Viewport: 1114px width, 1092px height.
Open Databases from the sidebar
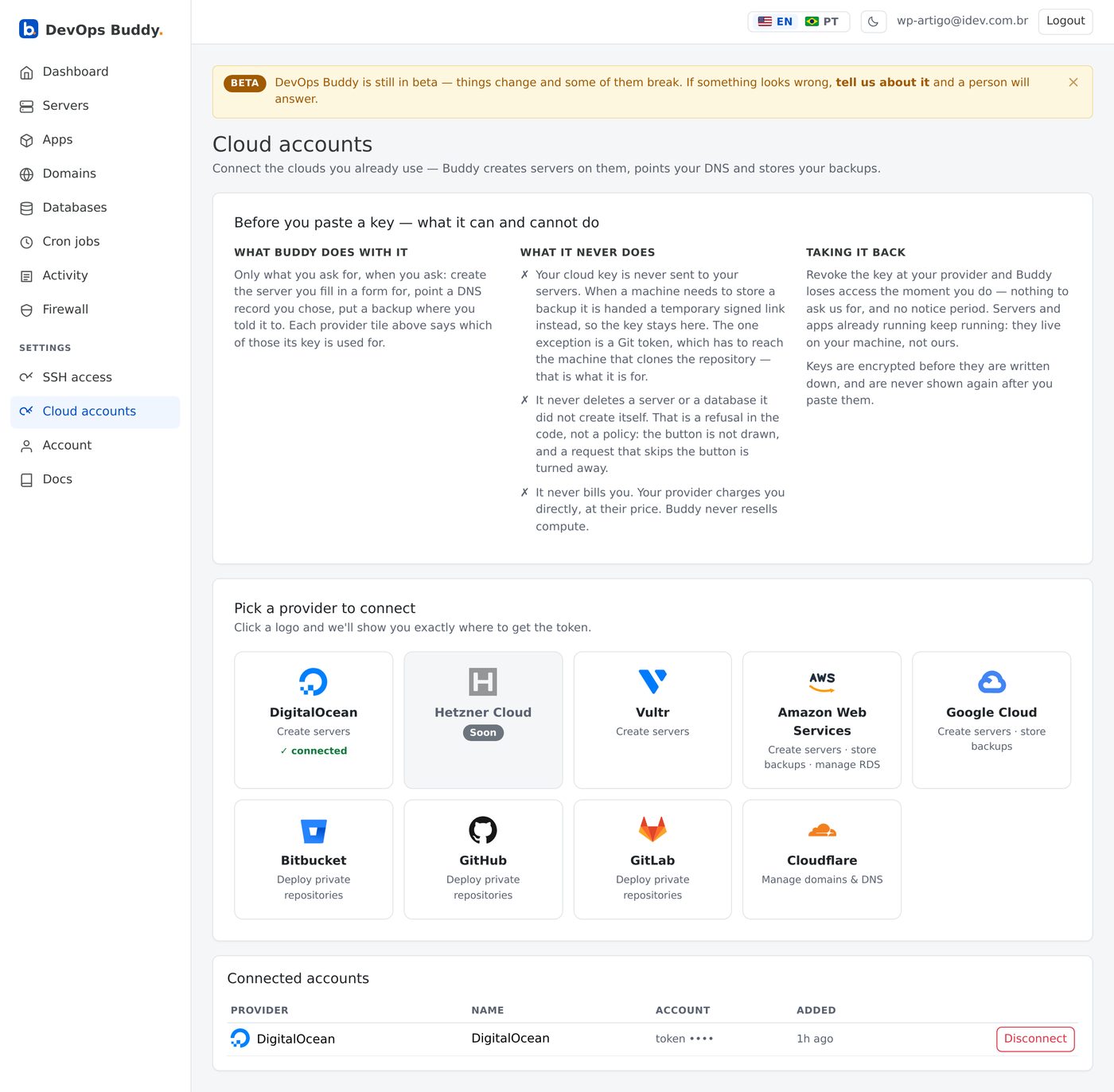95,208
